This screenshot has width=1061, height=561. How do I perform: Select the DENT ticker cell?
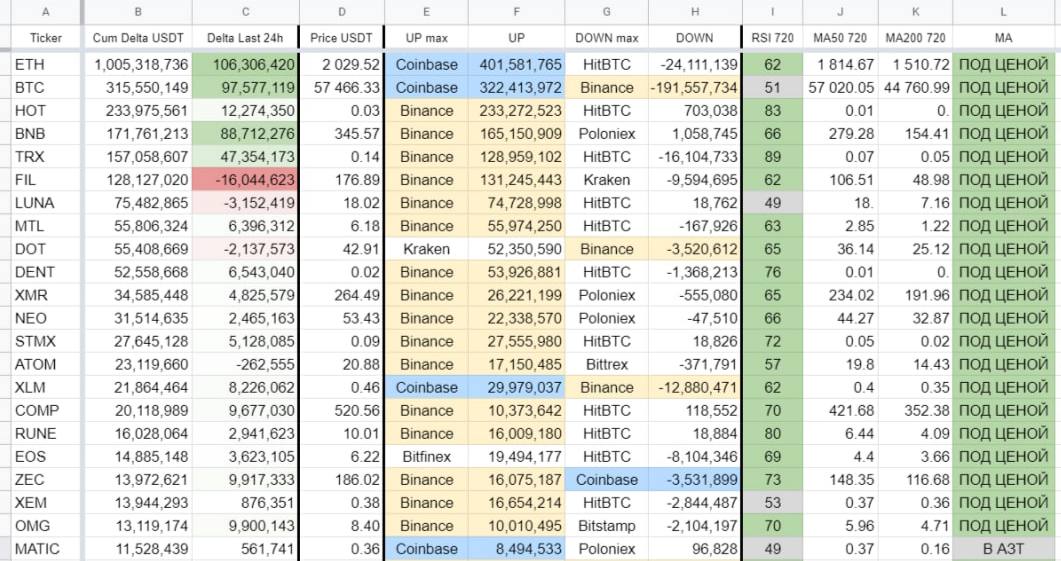(x=45, y=272)
